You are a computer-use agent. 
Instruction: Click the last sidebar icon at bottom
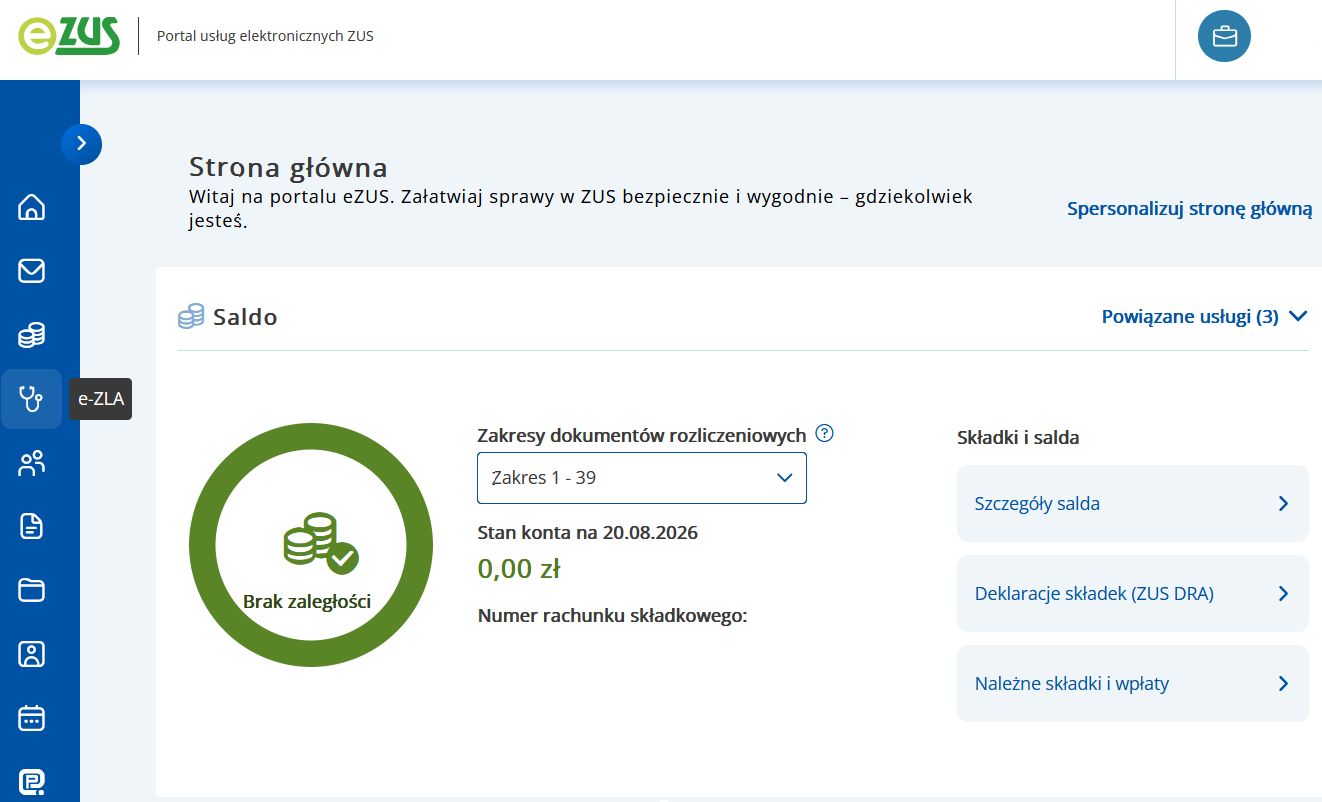pyautogui.click(x=31, y=782)
